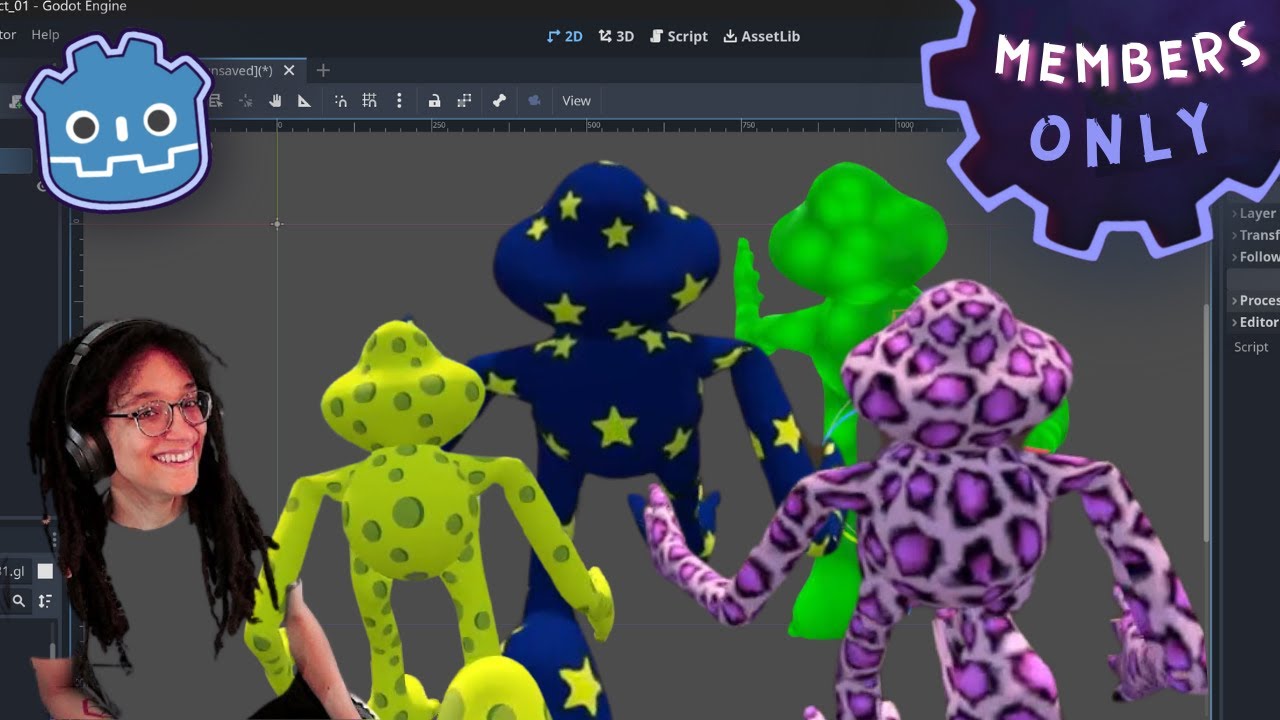This screenshot has height=720, width=1280.
Task: Expand the Transform property section
Action: coord(1254,235)
